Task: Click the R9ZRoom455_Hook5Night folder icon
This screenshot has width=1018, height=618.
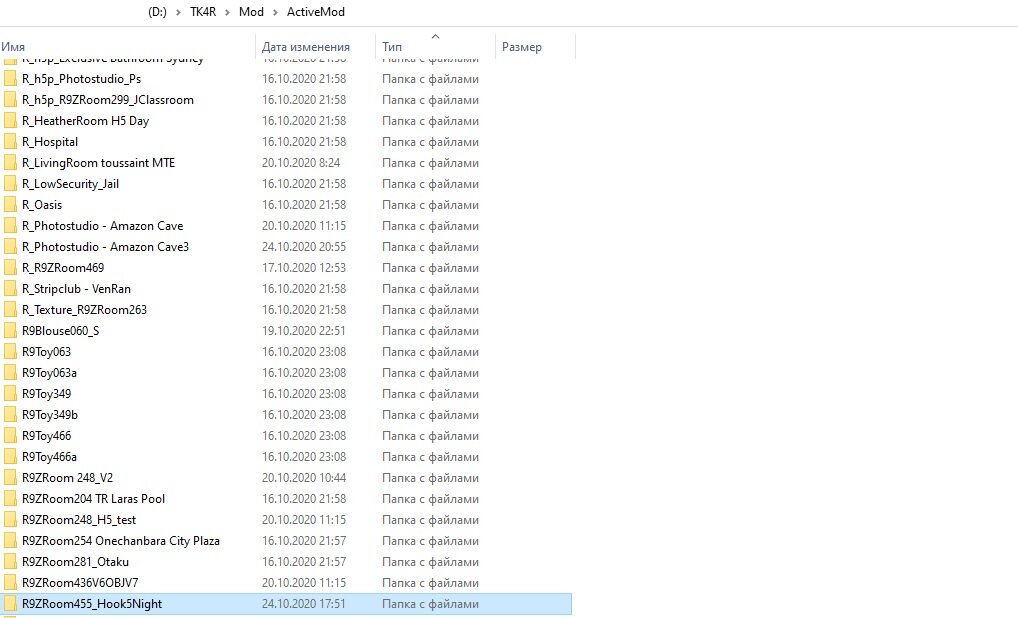Action: point(10,604)
